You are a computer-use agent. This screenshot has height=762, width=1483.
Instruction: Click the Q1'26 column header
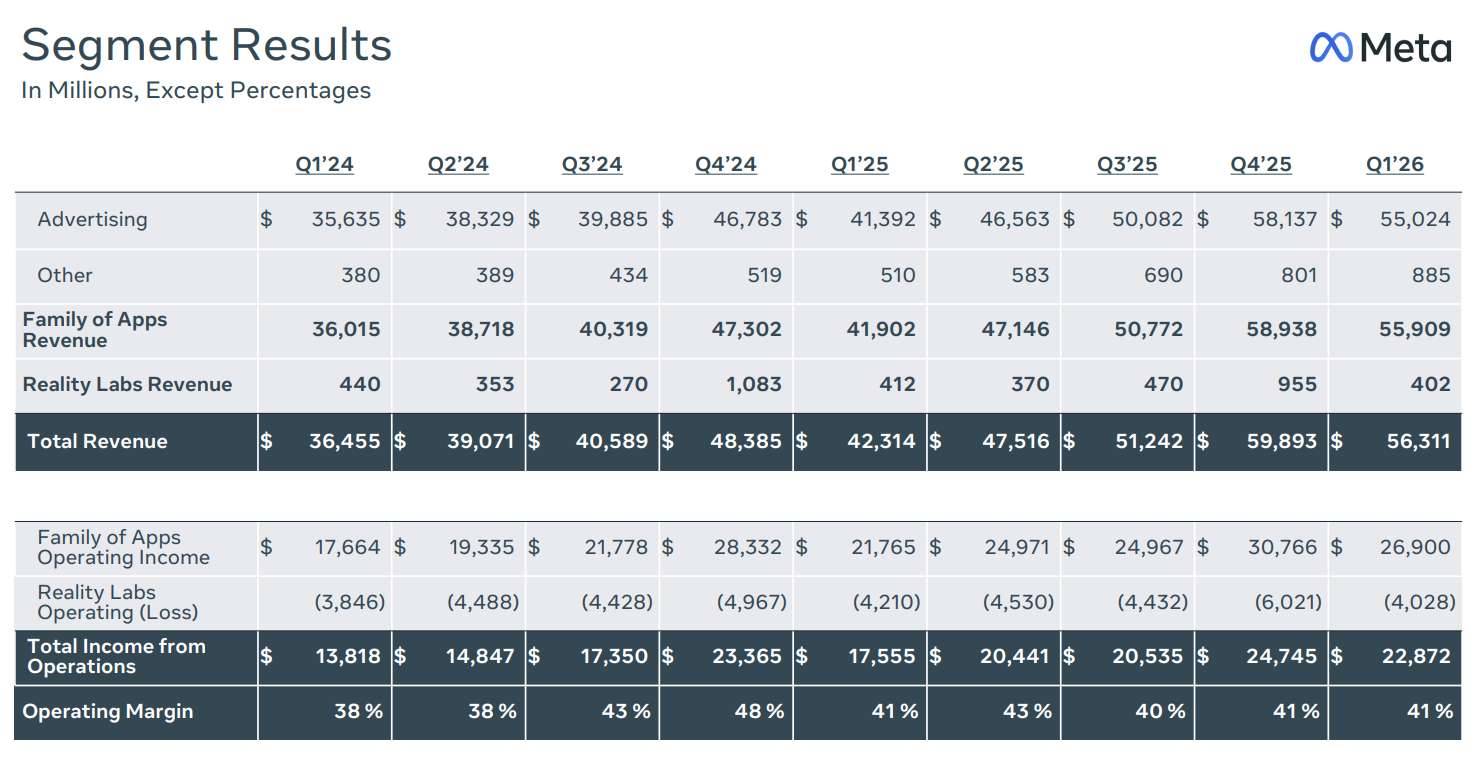(x=1395, y=164)
